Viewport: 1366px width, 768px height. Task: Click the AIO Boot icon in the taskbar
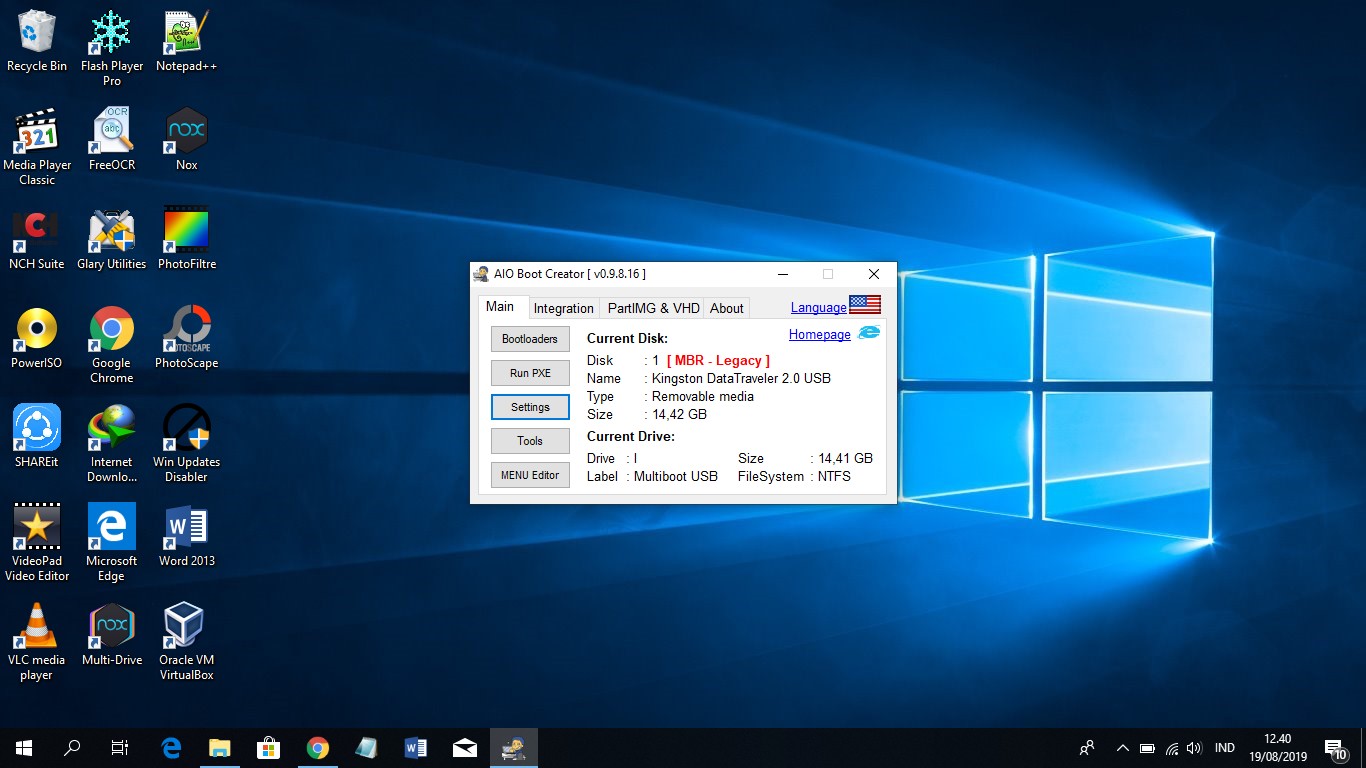(x=513, y=747)
